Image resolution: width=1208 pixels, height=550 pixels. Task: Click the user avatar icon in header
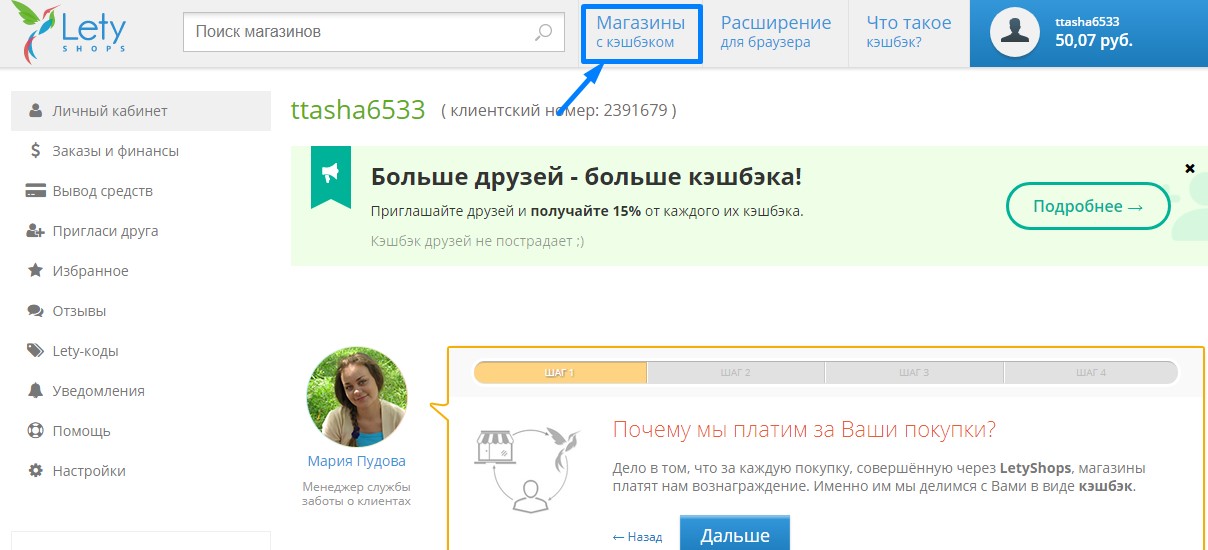pyautogui.click(x=1014, y=32)
